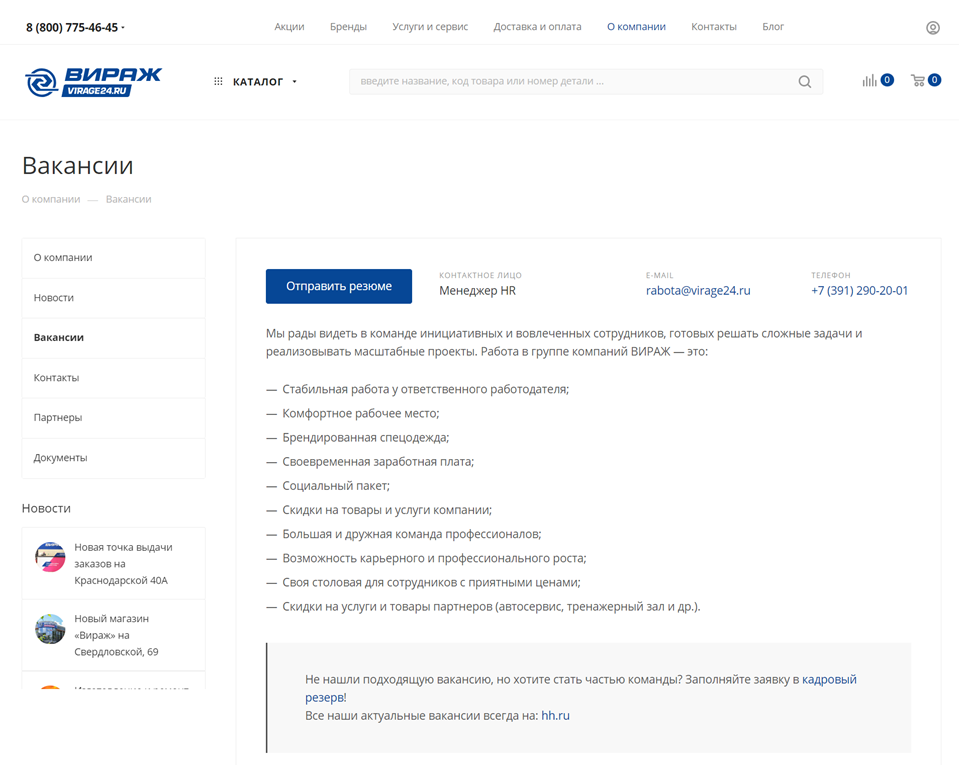Viewport: 959px width, 768px height.
Task: Follow the hh.ru vacancies link
Action: pyautogui.click(x=555, y=716)
